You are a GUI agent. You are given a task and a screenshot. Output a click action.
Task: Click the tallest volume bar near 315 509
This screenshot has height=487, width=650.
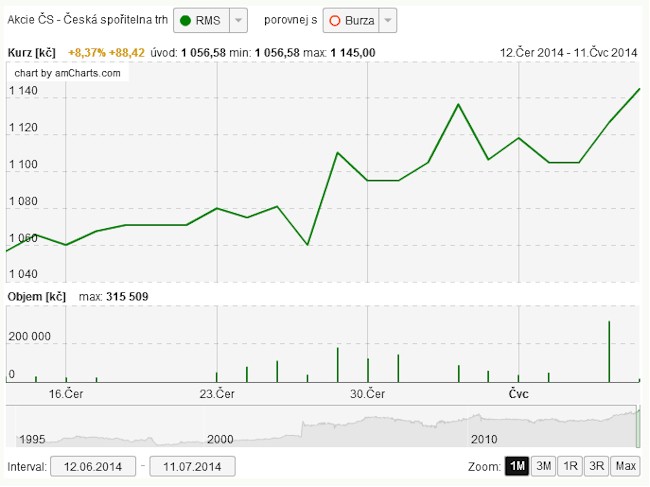pyautogui.click(x=609, y=351)
